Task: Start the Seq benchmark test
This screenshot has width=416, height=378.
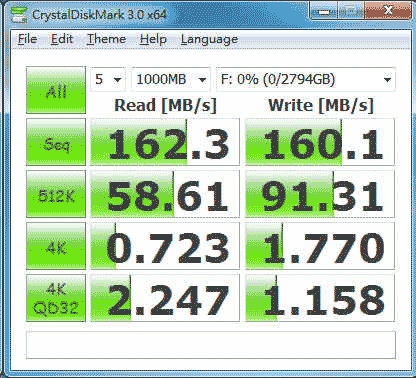Action: tap(56, 142)
